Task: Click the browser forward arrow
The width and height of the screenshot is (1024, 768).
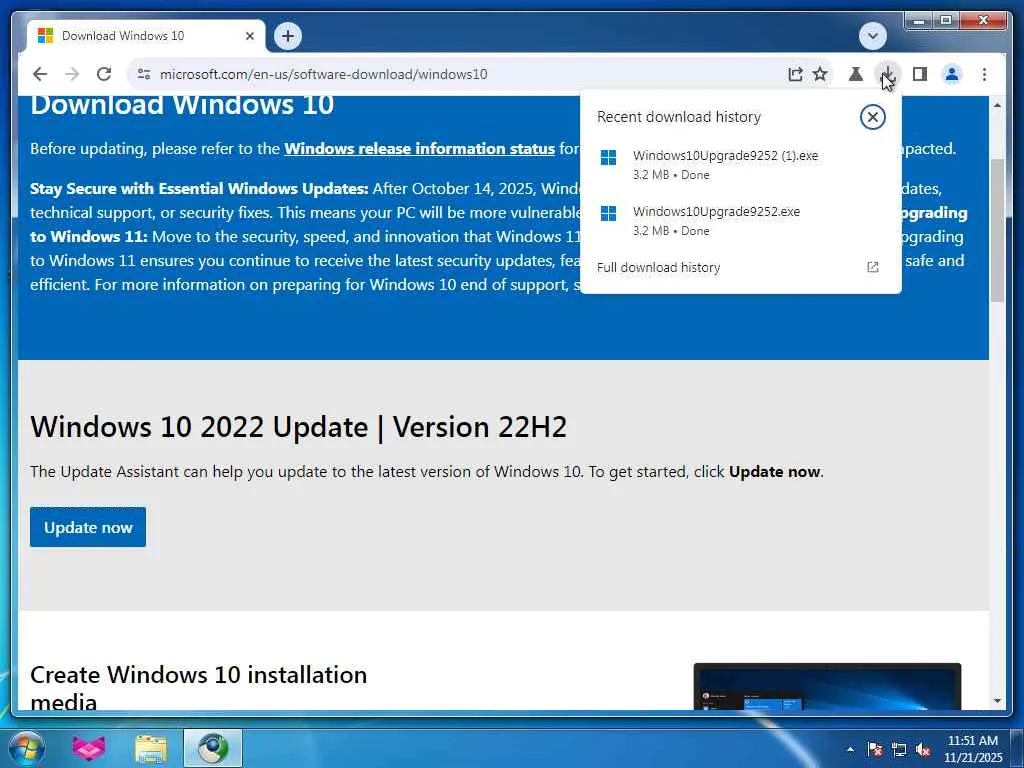Action: (x=72, y=74)
